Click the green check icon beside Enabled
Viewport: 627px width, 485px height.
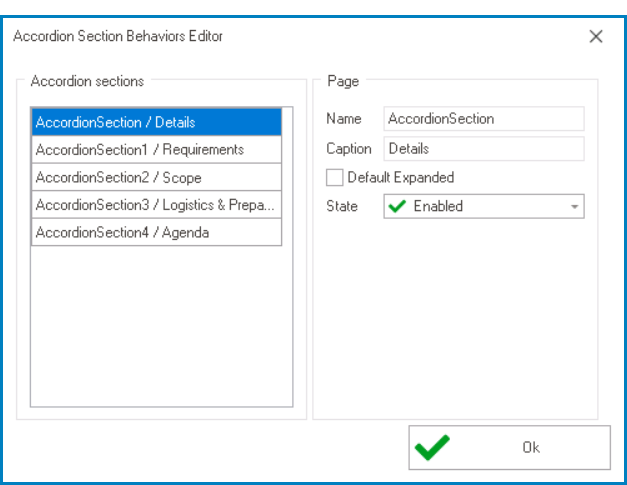pyautogui.click(x=397, y=207)
